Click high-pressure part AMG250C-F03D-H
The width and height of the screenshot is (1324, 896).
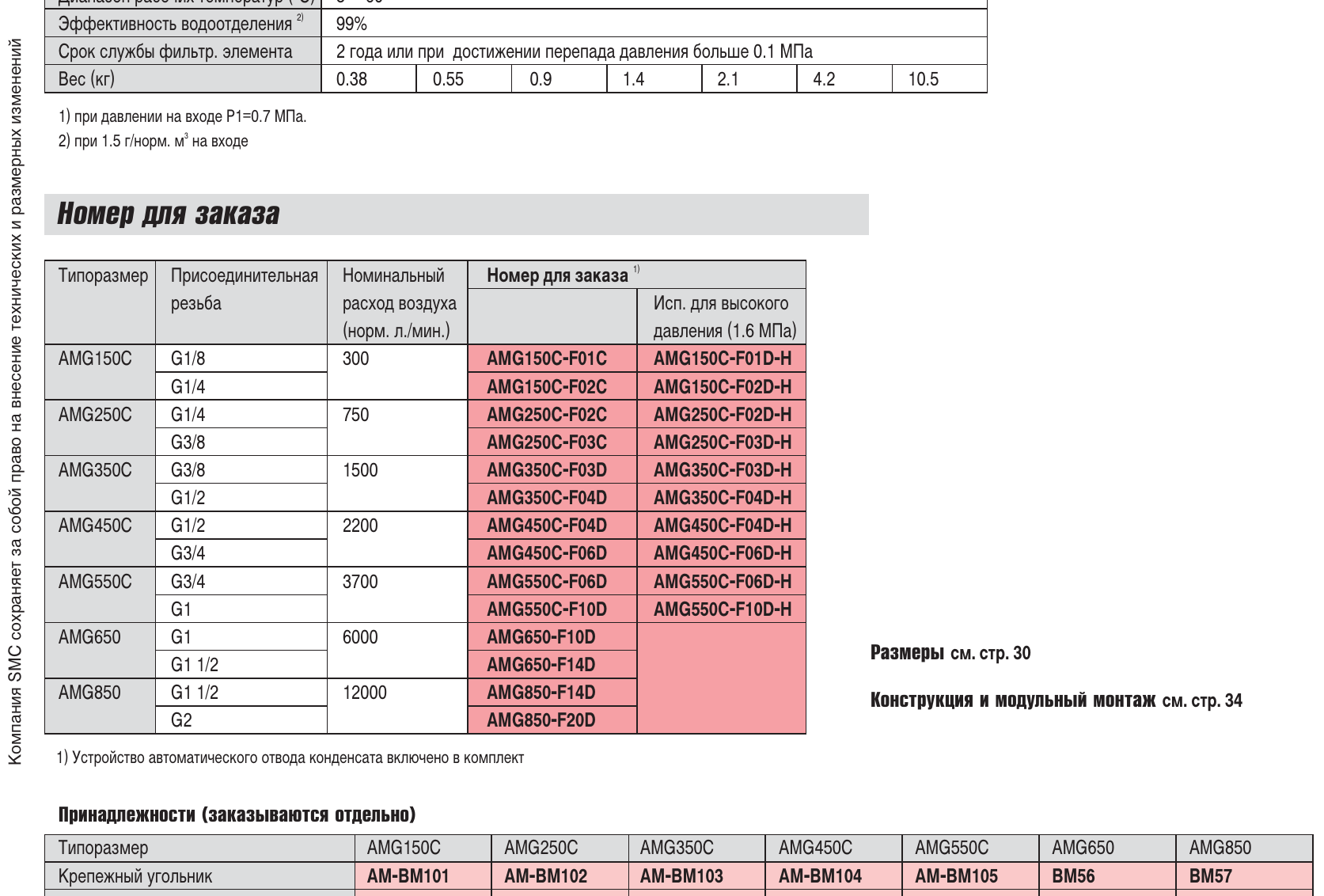tap(723, 442)
